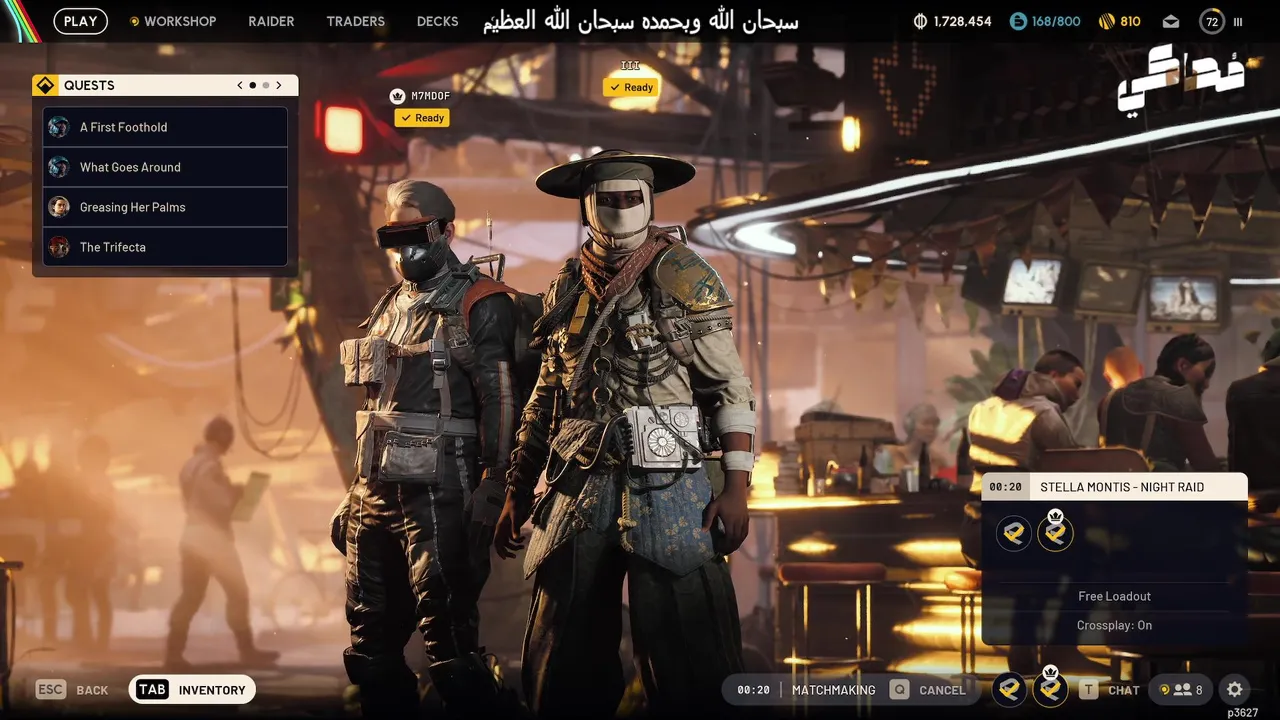Open the Greasing Her Palms quest
1280x720 pixels.
tap(165, 207)
